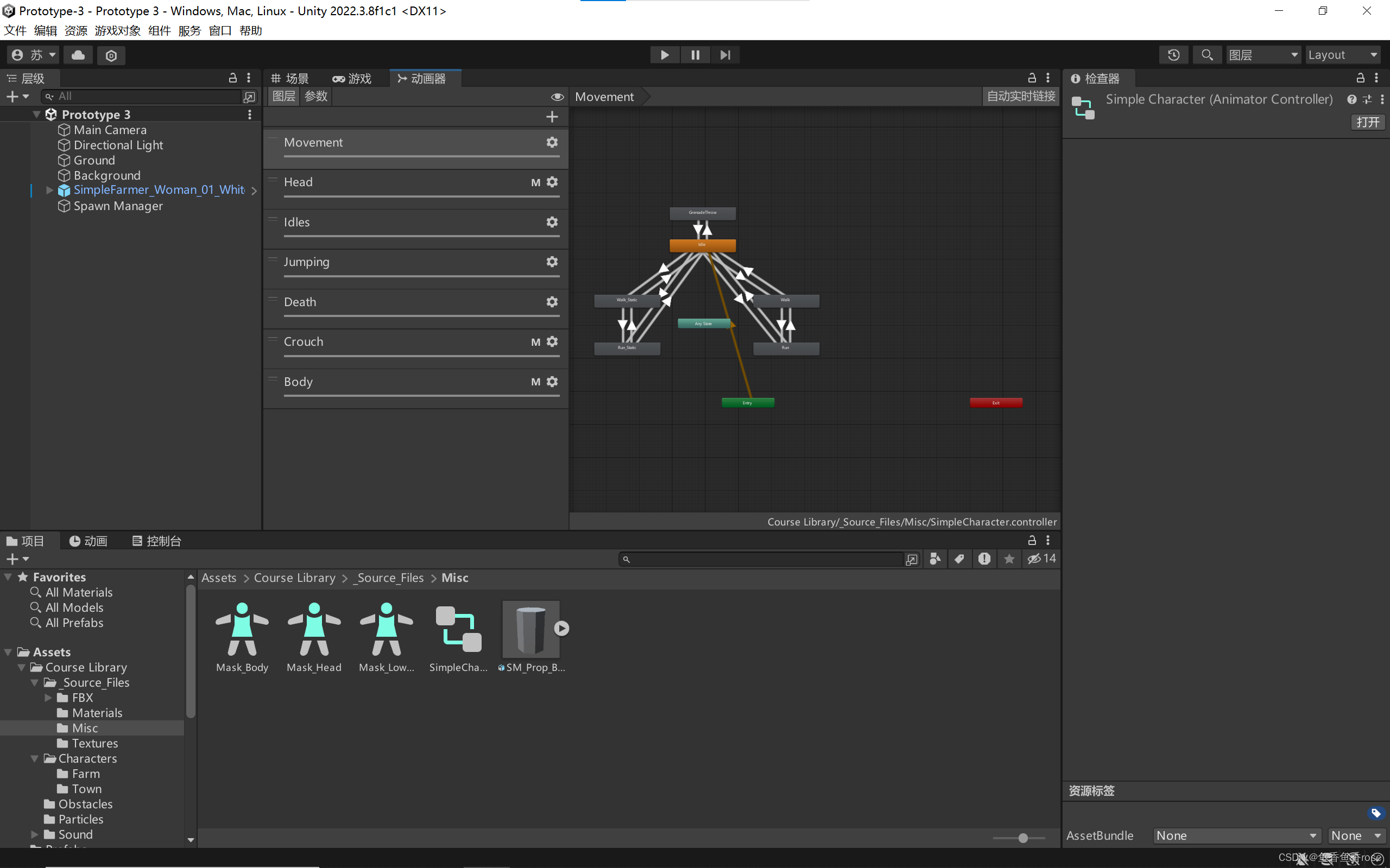
Task: Open the AssetBundle None dropdown
Action: pos(1236,835)
